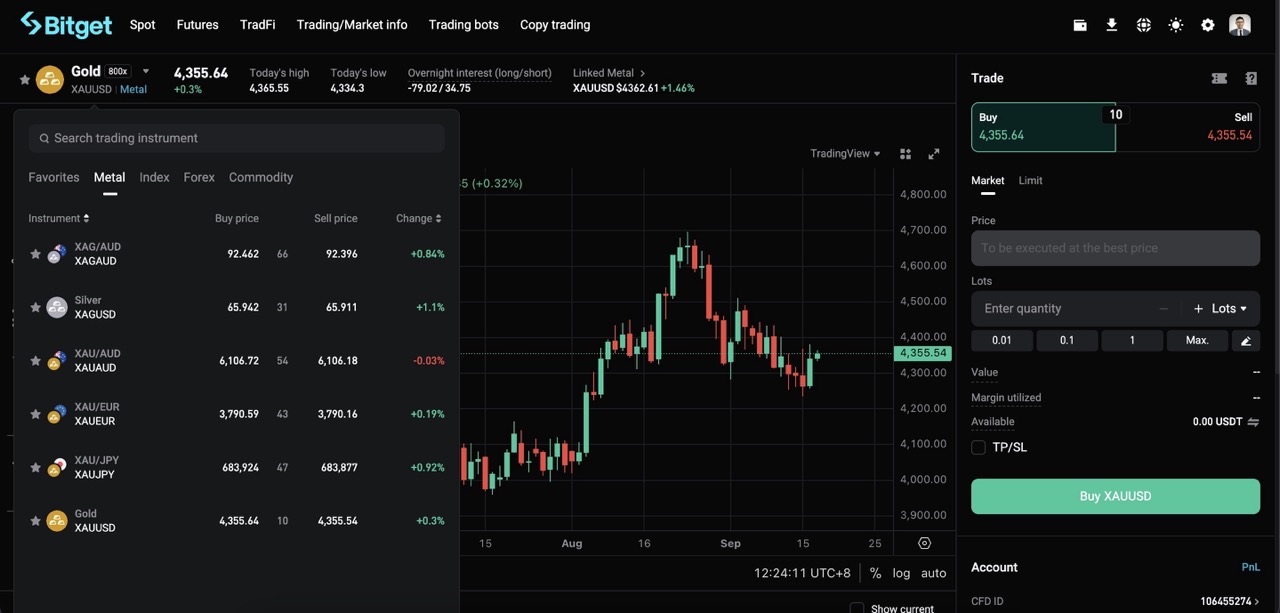Expand the Gold instrument selector dropdown arrow
This screenshot has height=613, width=1280.
[146, 71]
